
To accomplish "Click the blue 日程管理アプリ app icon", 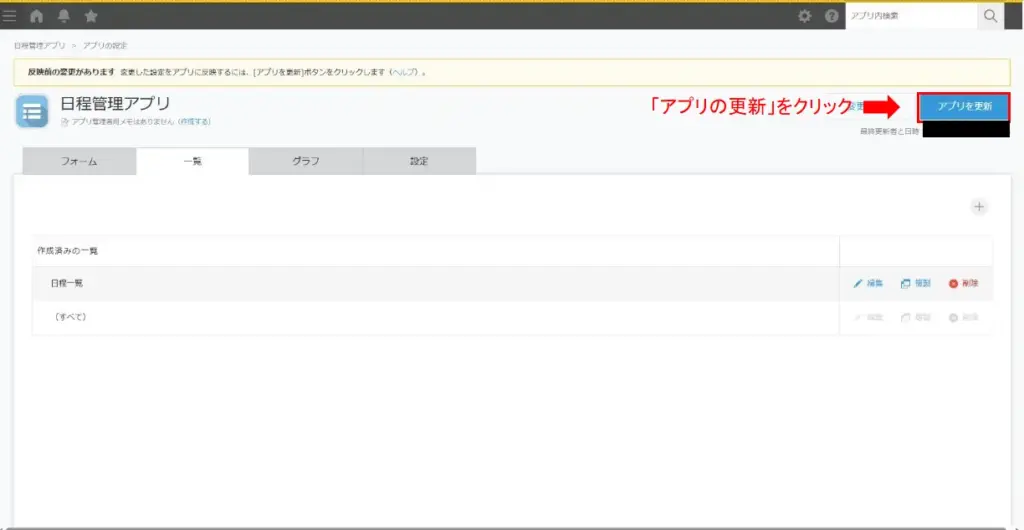I will (x=32, y=112).
